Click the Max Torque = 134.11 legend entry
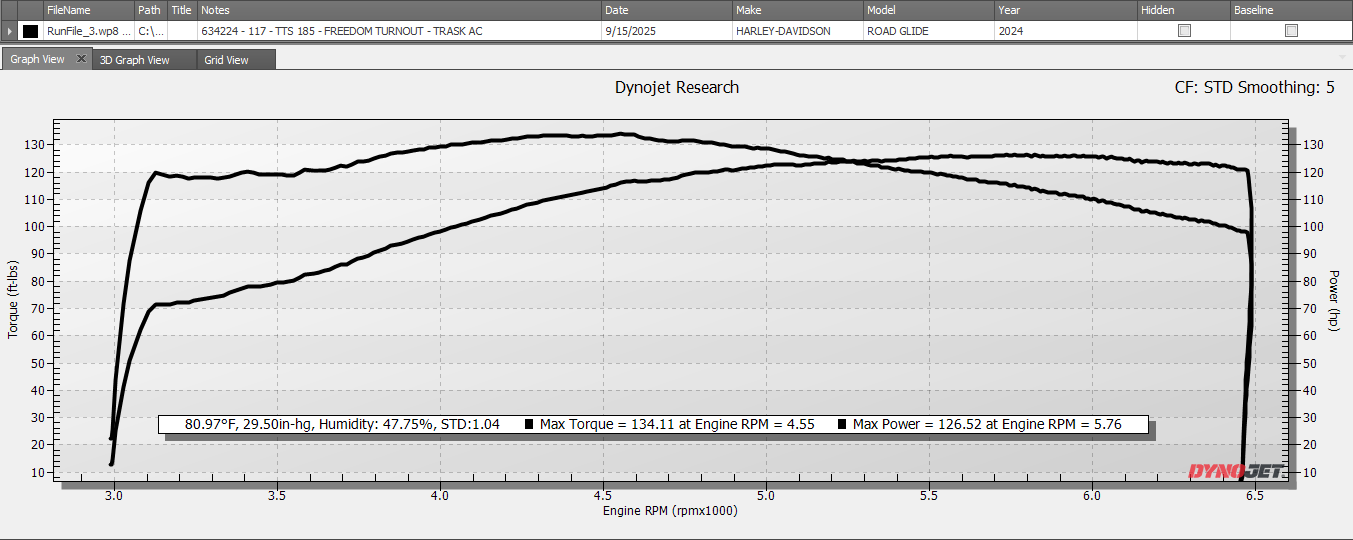 (x=669, y=424)
